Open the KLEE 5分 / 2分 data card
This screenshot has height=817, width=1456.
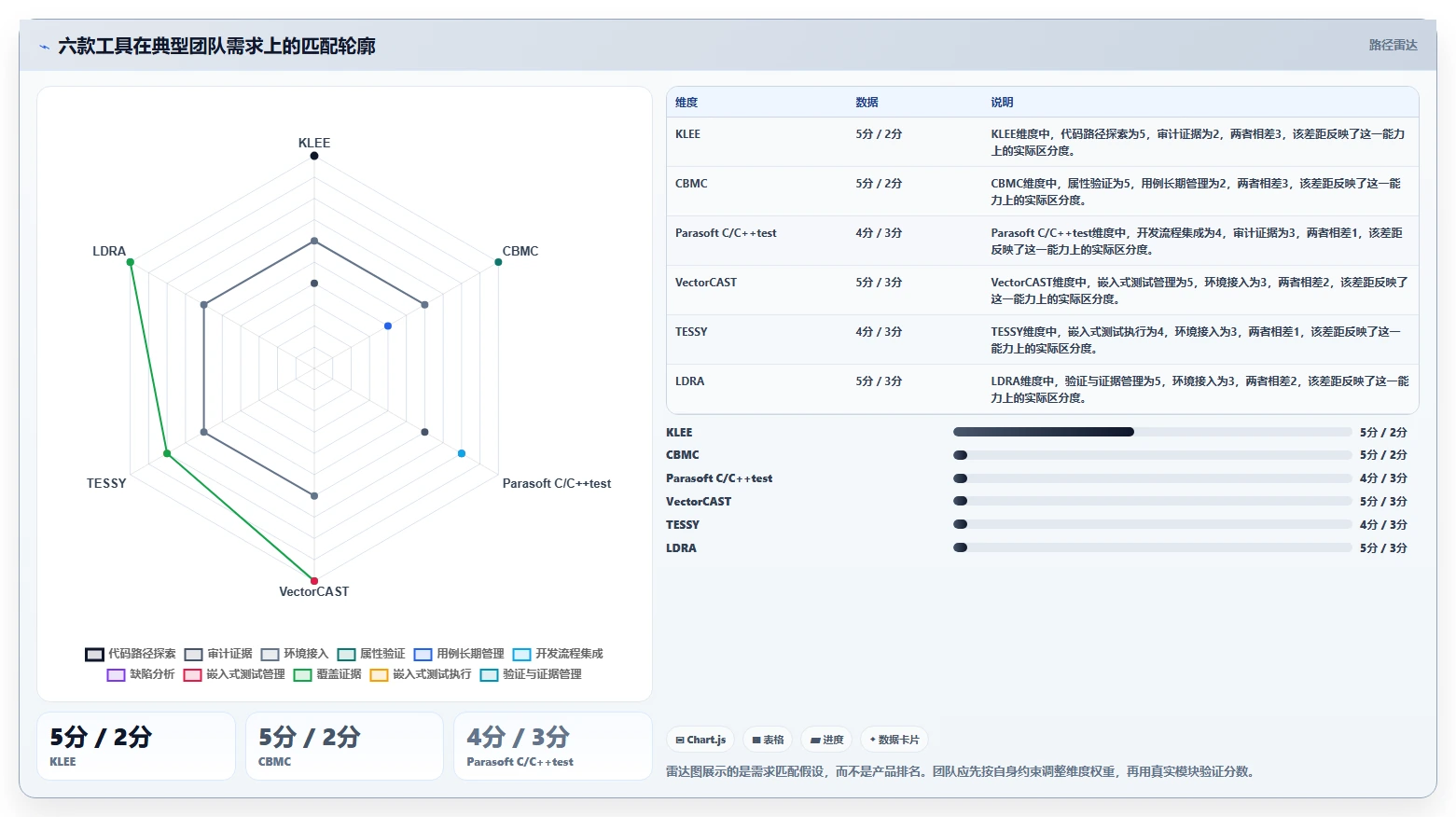136,746
